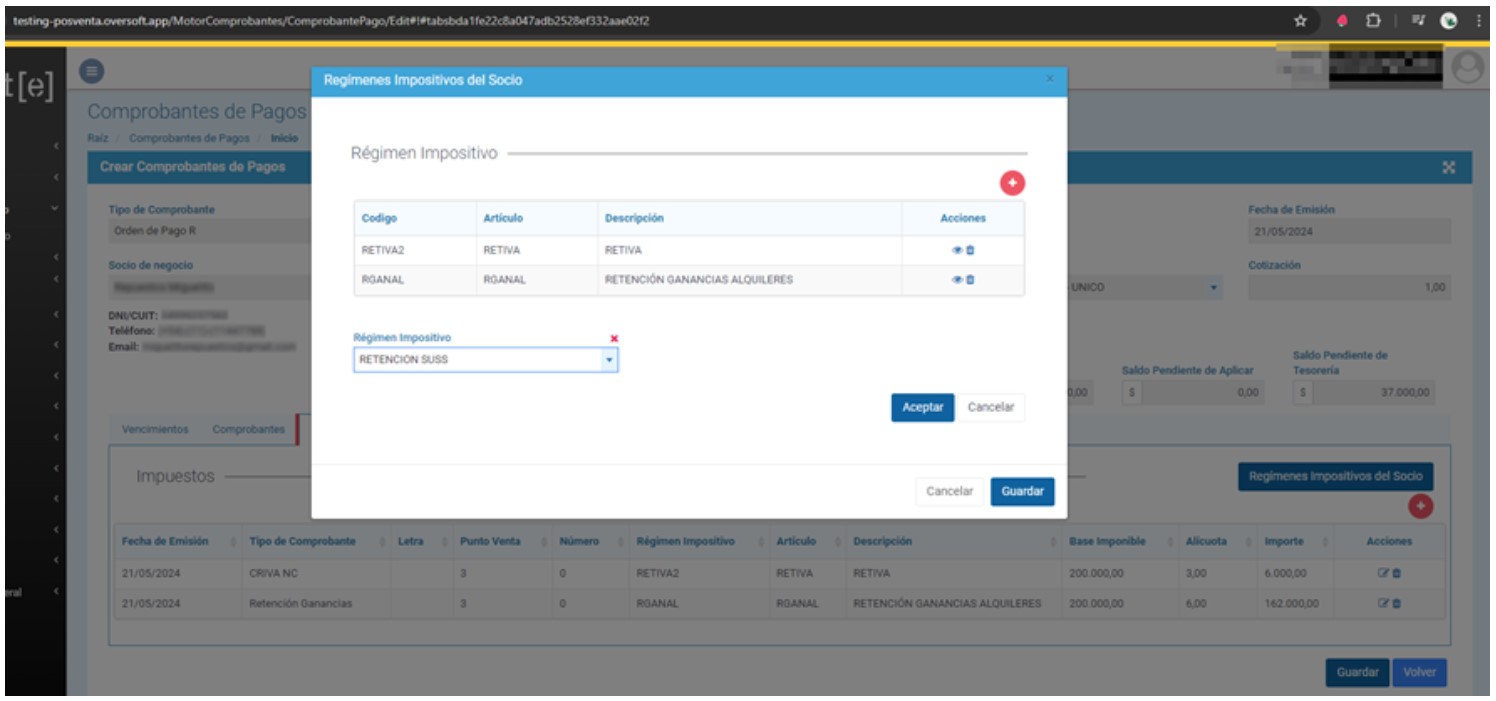Switch to the Vencimientos tab
Viewport: 1496px width, 701px height.
point(155,429)
